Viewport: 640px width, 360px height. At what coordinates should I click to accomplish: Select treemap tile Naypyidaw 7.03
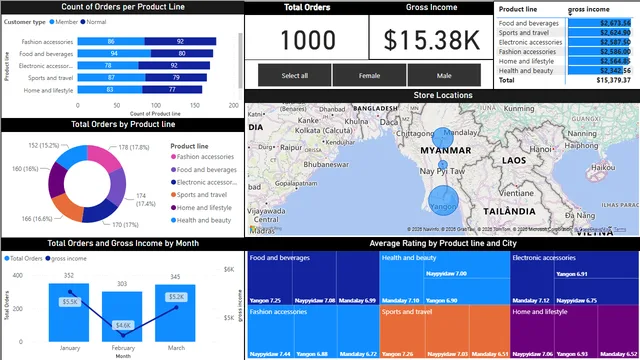(x=447, y=331)
